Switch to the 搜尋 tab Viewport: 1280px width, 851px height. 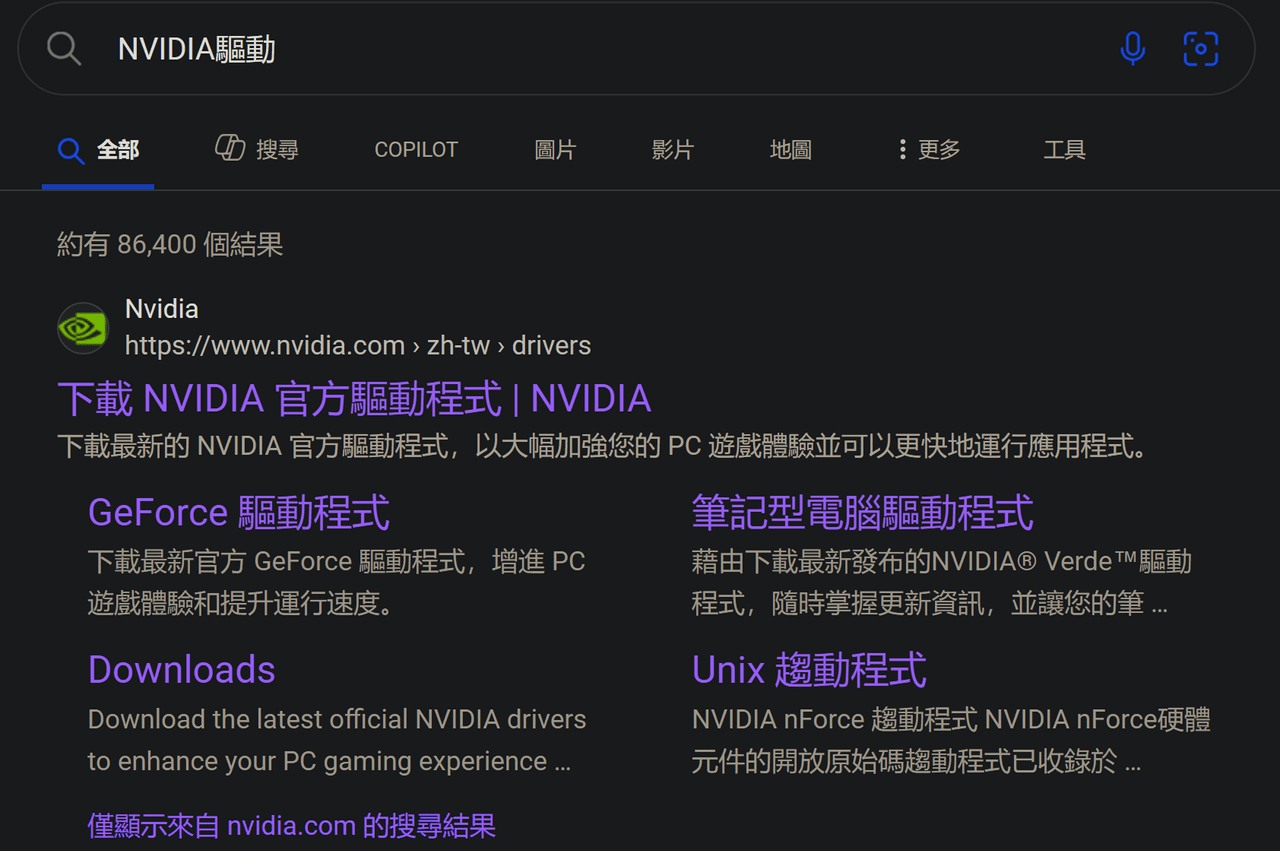coord(257,150)
